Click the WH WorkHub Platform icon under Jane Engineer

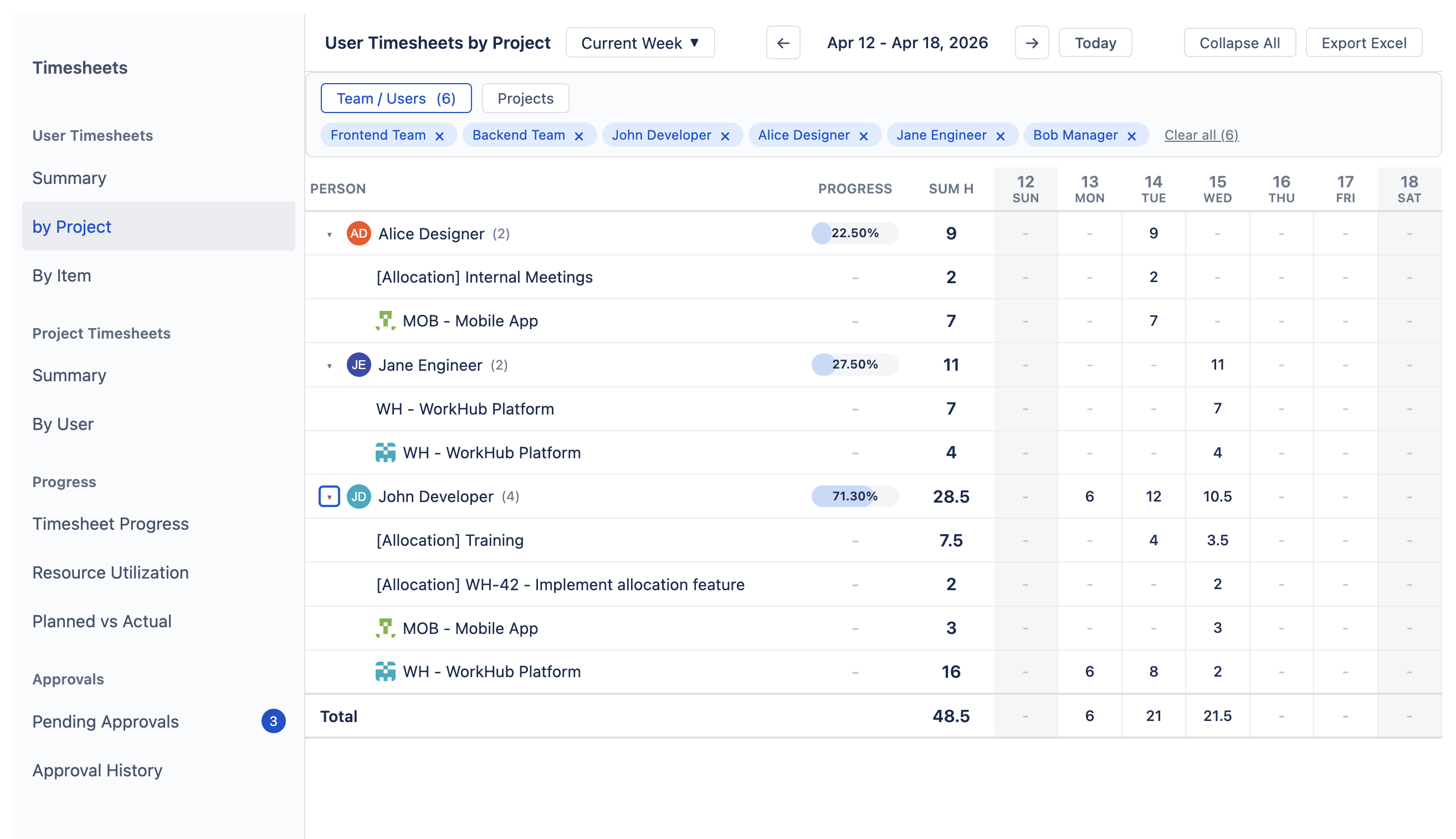point(385,452)
